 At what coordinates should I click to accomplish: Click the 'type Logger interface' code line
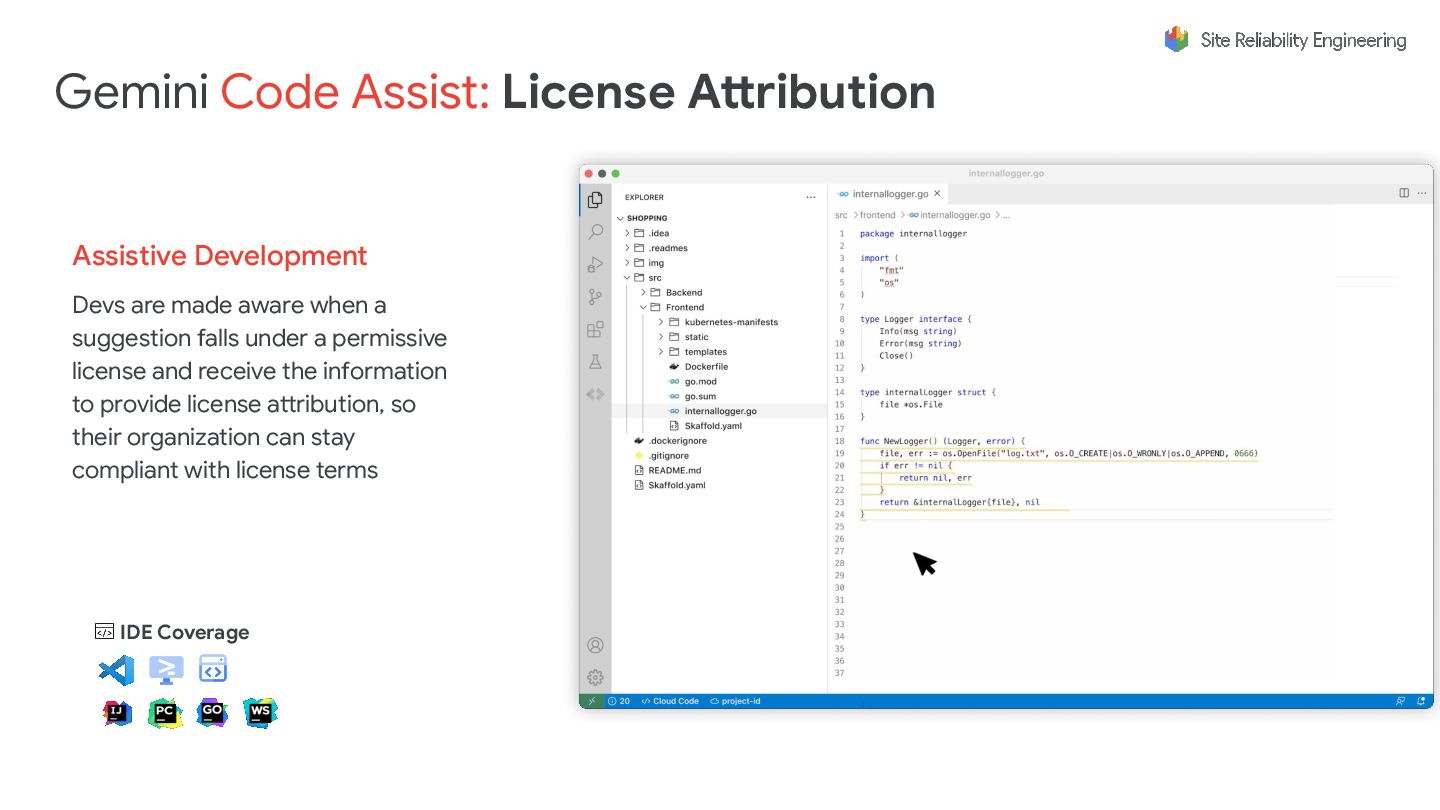915,319
